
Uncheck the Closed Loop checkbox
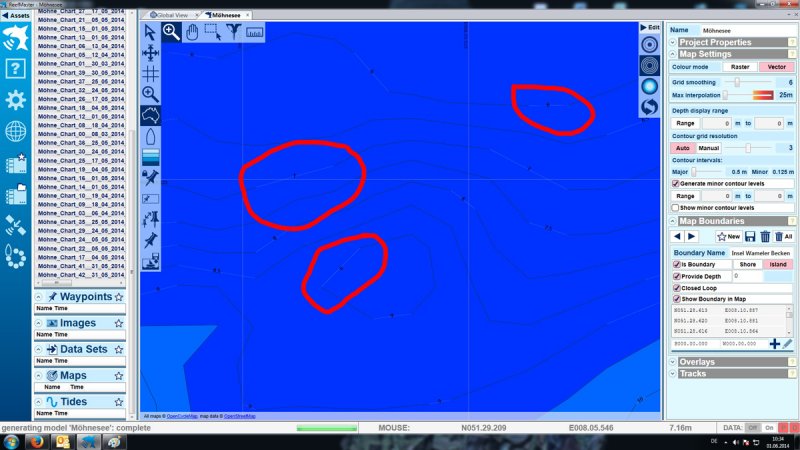pos(676,287)
